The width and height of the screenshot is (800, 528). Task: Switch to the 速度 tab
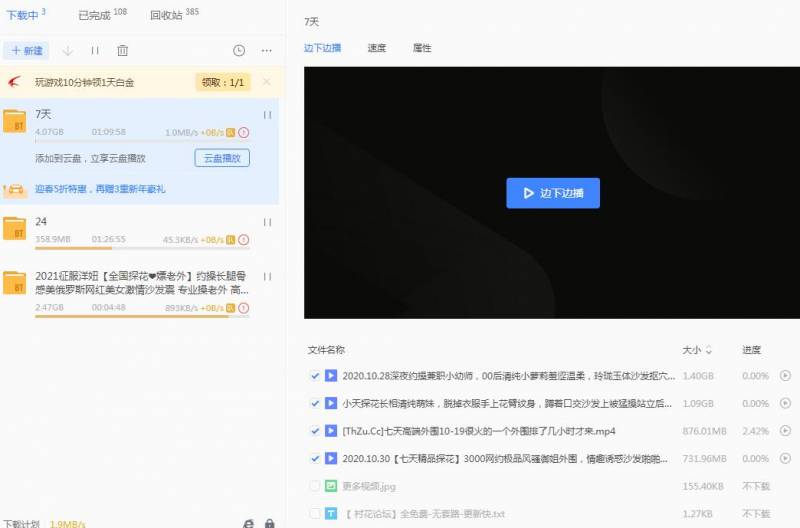click(376, 48)
